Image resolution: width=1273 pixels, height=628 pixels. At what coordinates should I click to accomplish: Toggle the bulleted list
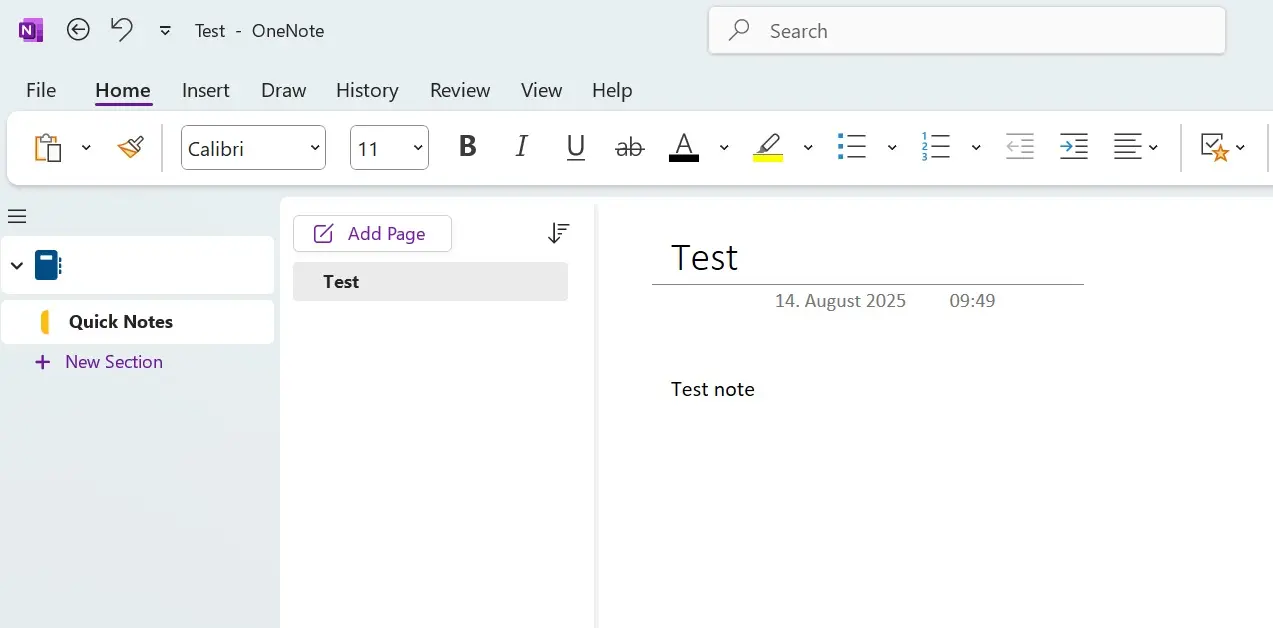(x=852, y=147)
